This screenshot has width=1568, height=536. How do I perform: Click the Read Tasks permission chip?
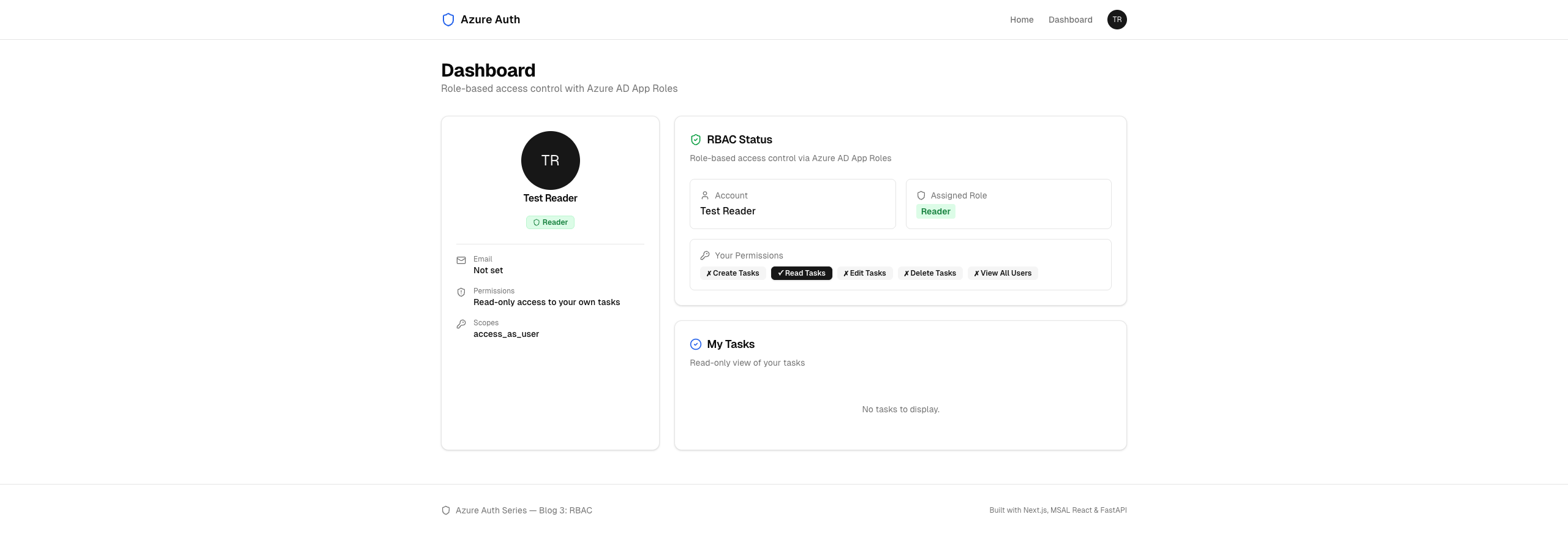(801, 273)
